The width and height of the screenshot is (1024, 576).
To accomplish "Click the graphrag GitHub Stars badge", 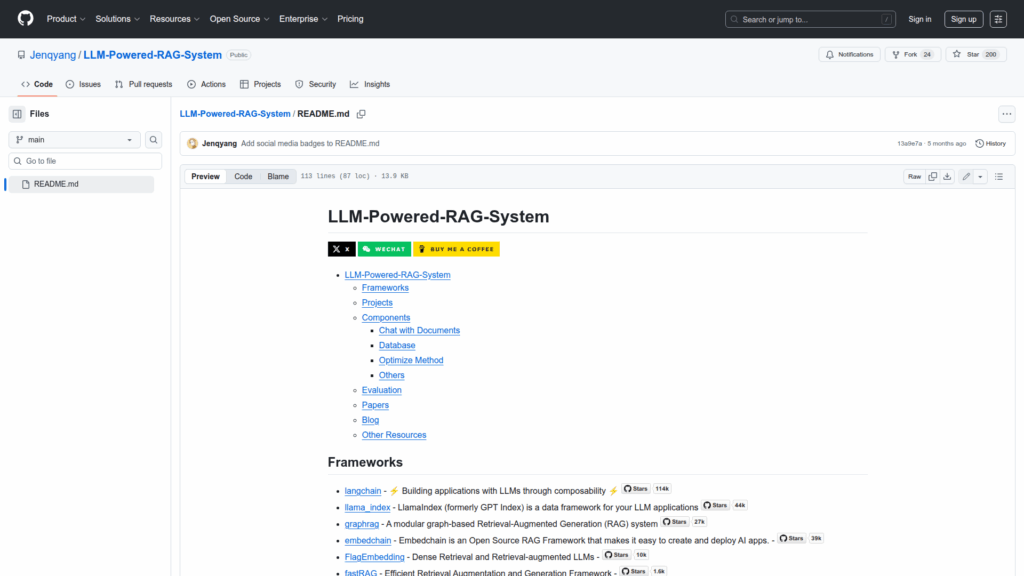I will click(x=684, y=522).
